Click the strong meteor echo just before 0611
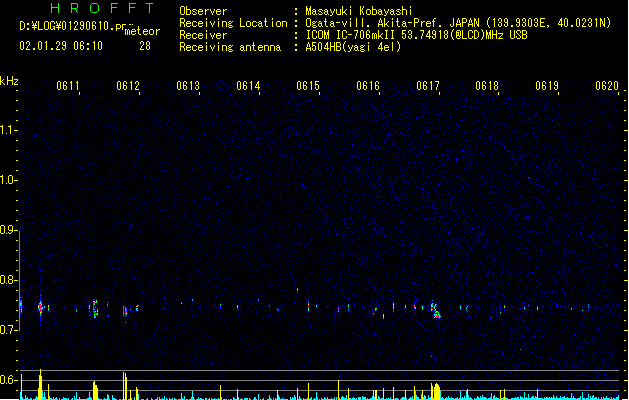Image resolution: width=629 pixels, height=400 pixels. coord(40,308)
